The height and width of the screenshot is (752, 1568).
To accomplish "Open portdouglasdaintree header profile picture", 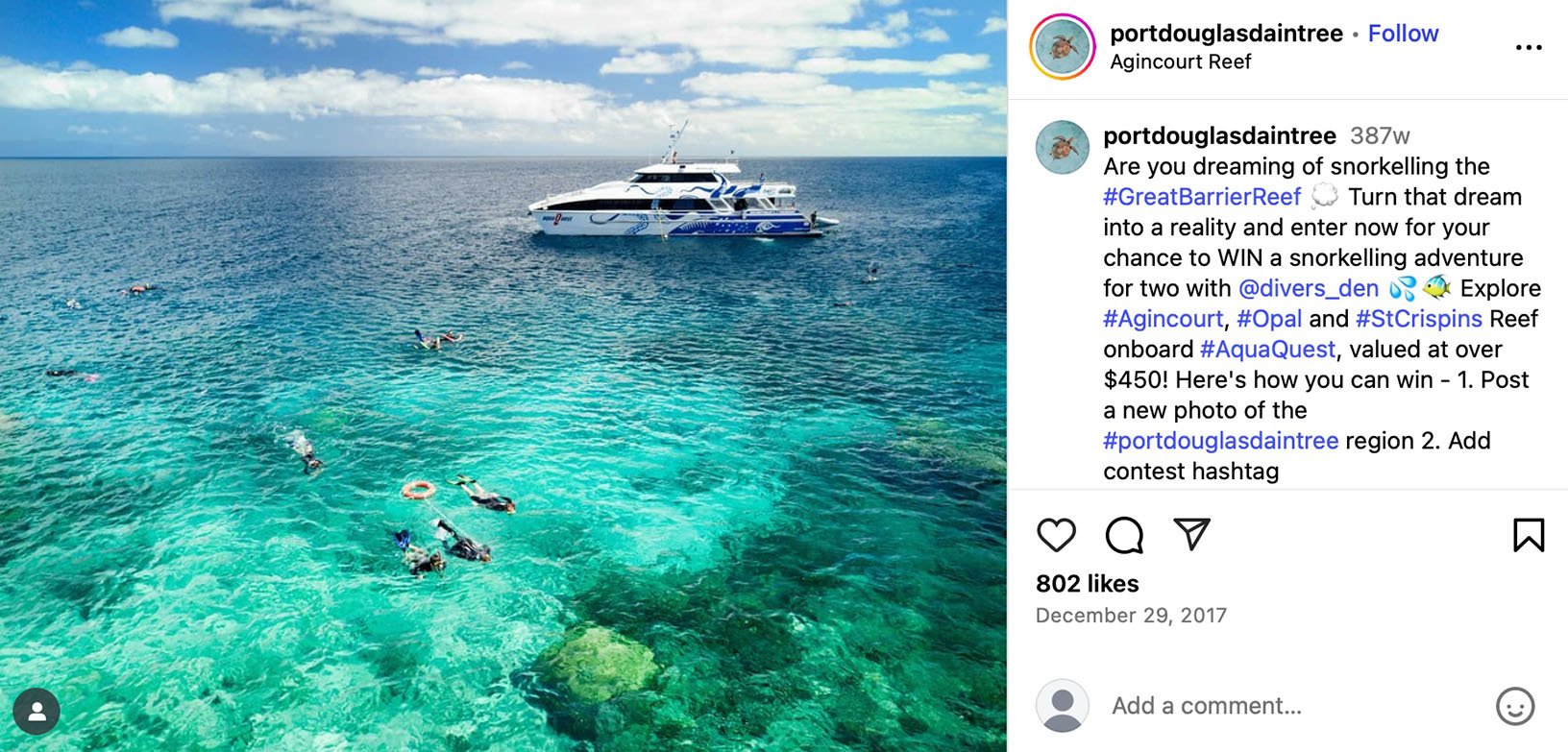I will (1063, 47).
